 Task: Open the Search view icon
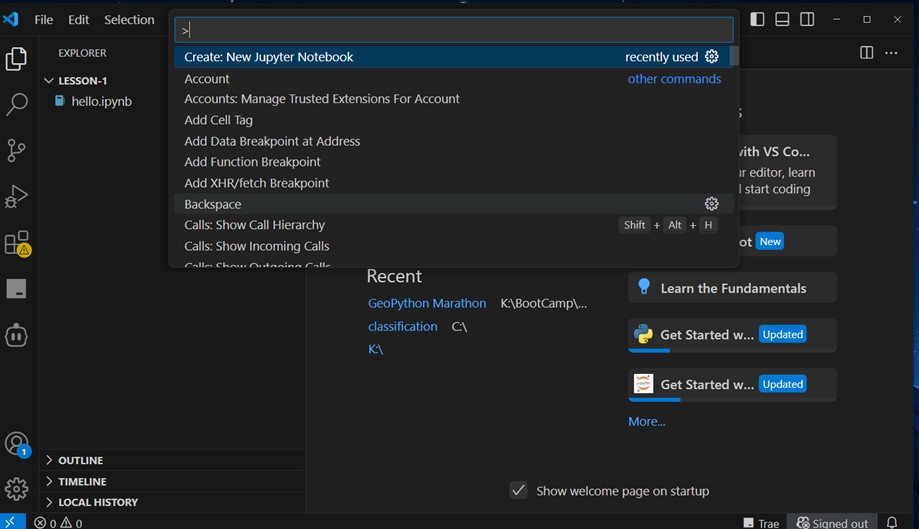pos(16,104)
